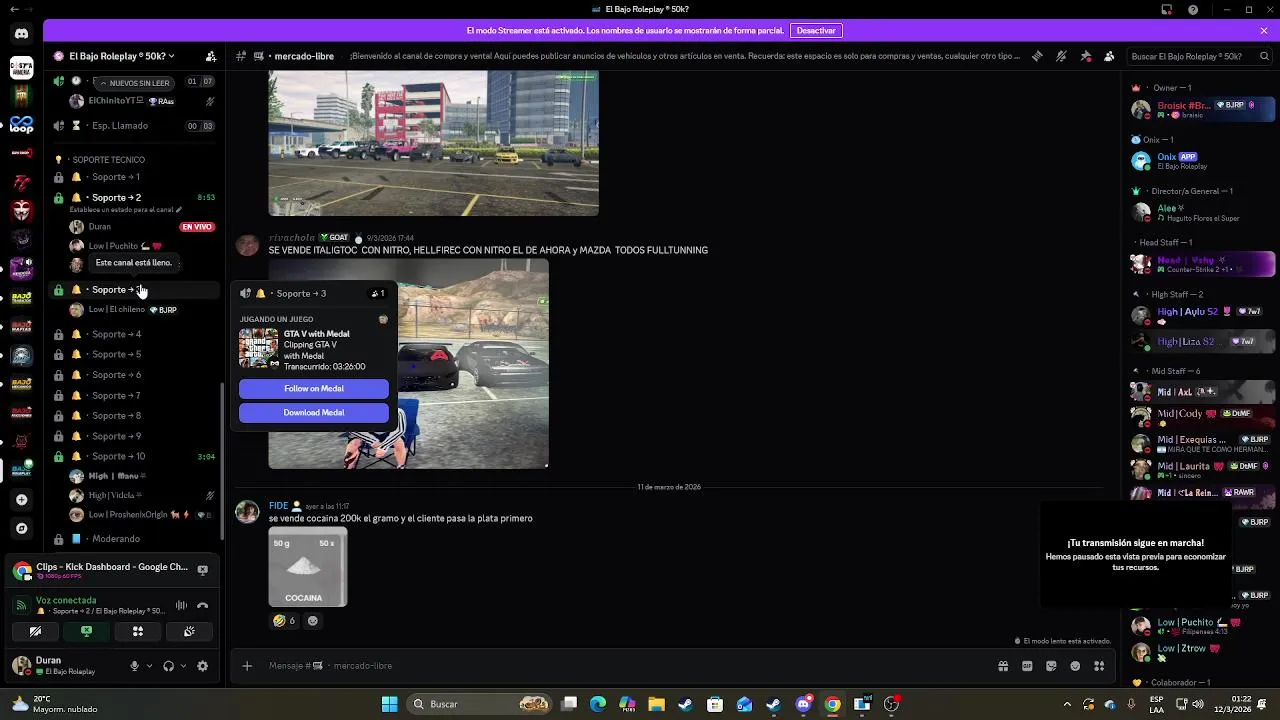Image resolution: width=1280 pixels, height=720 pixels.
Task: Open gift icon in message bar
Action: tap(1003, 666)
